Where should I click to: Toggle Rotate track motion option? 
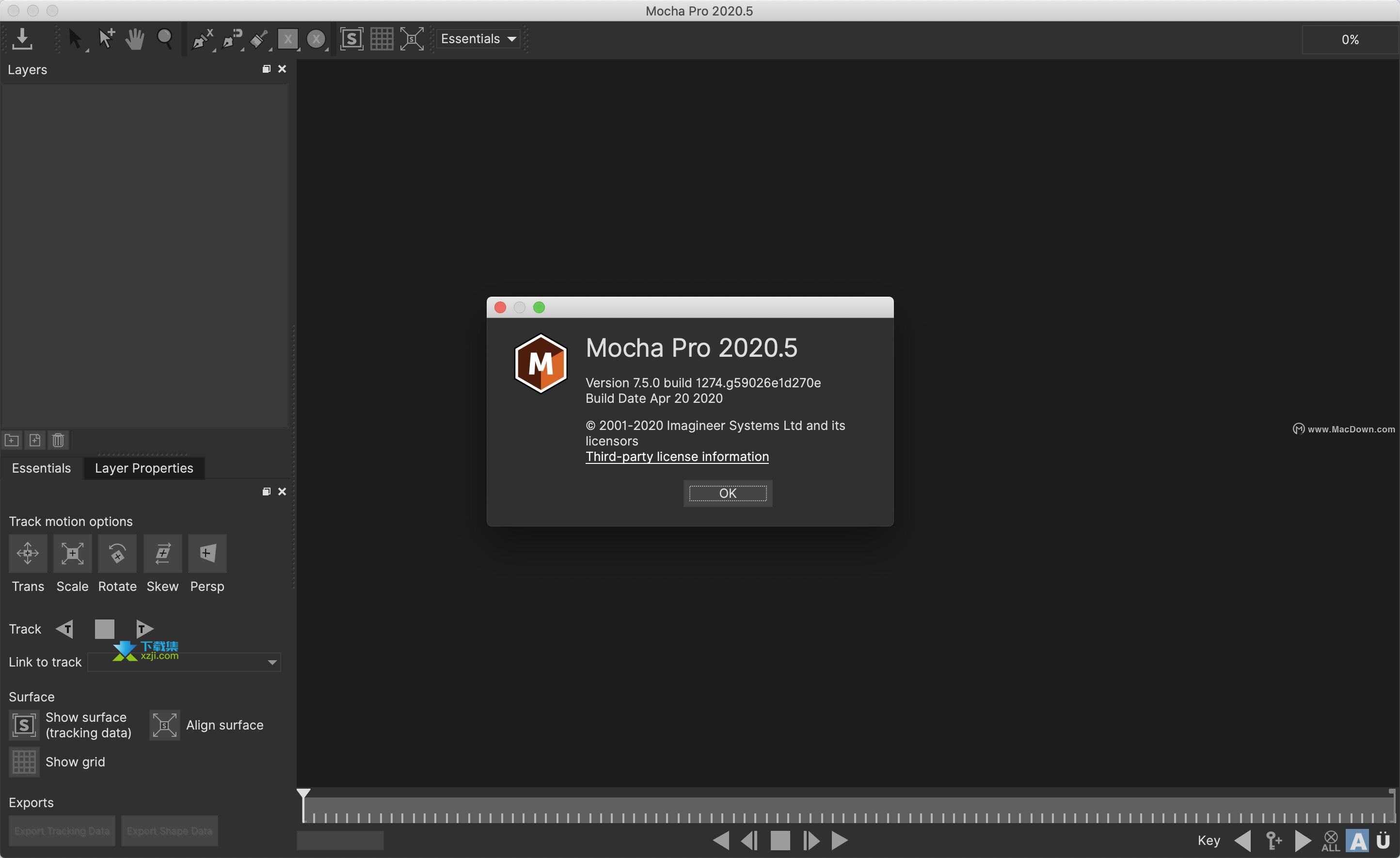[118, 554]
